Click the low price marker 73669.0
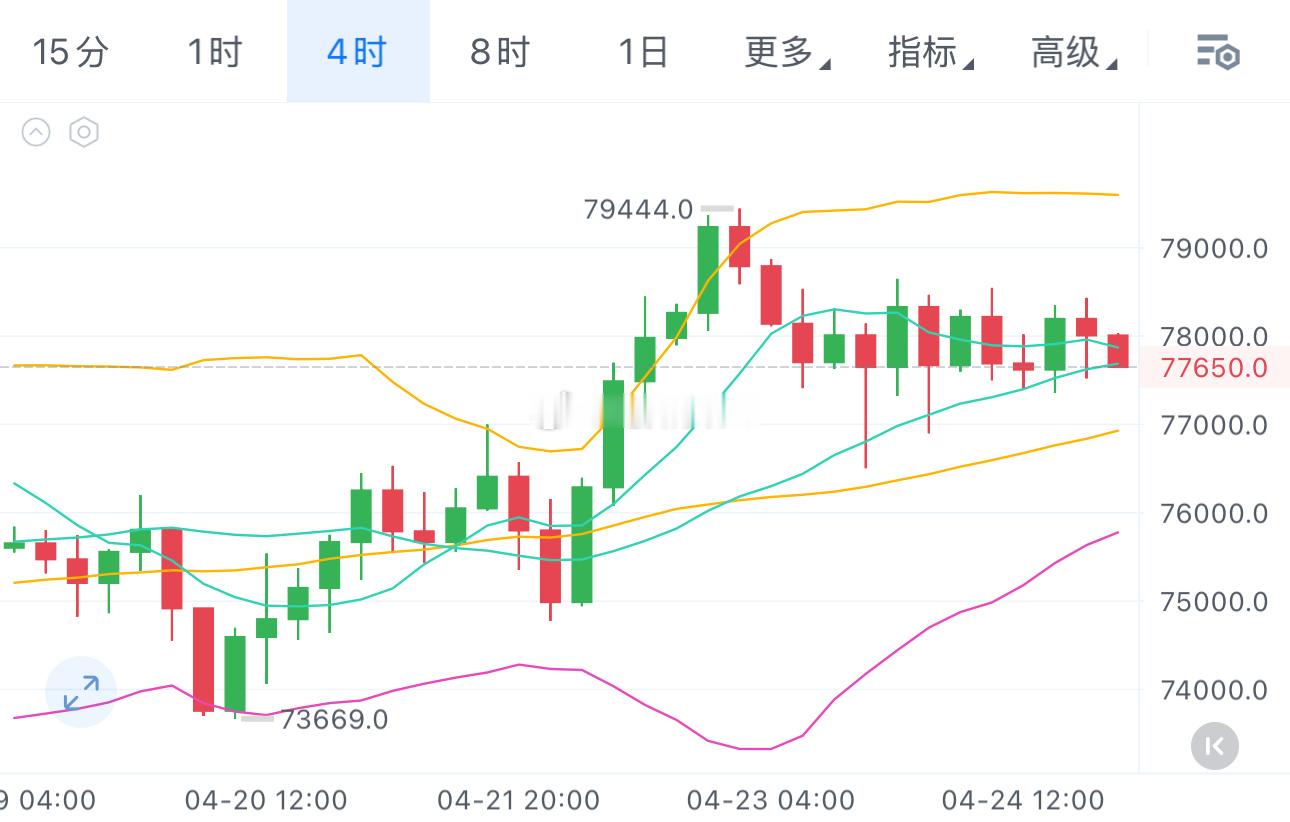The width and height of the screenshot is (1290, 822). pyautogui.click(x=336, y=719)
